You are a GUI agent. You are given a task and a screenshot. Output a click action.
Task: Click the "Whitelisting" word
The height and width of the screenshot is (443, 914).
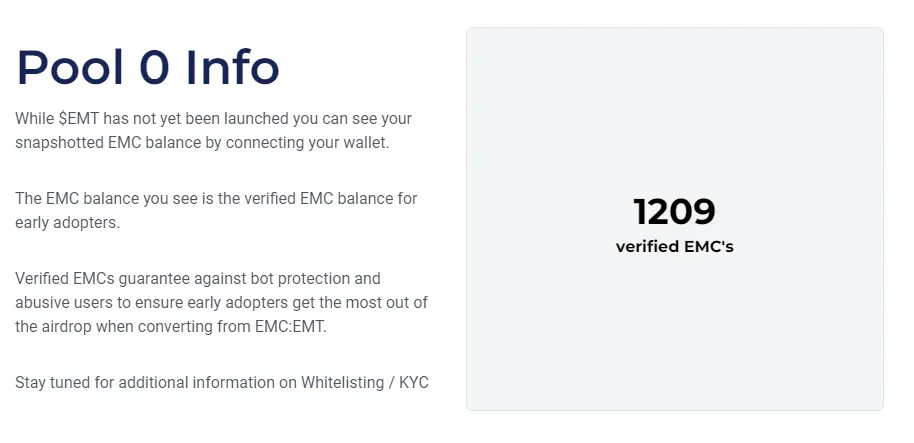coord(342,382)
